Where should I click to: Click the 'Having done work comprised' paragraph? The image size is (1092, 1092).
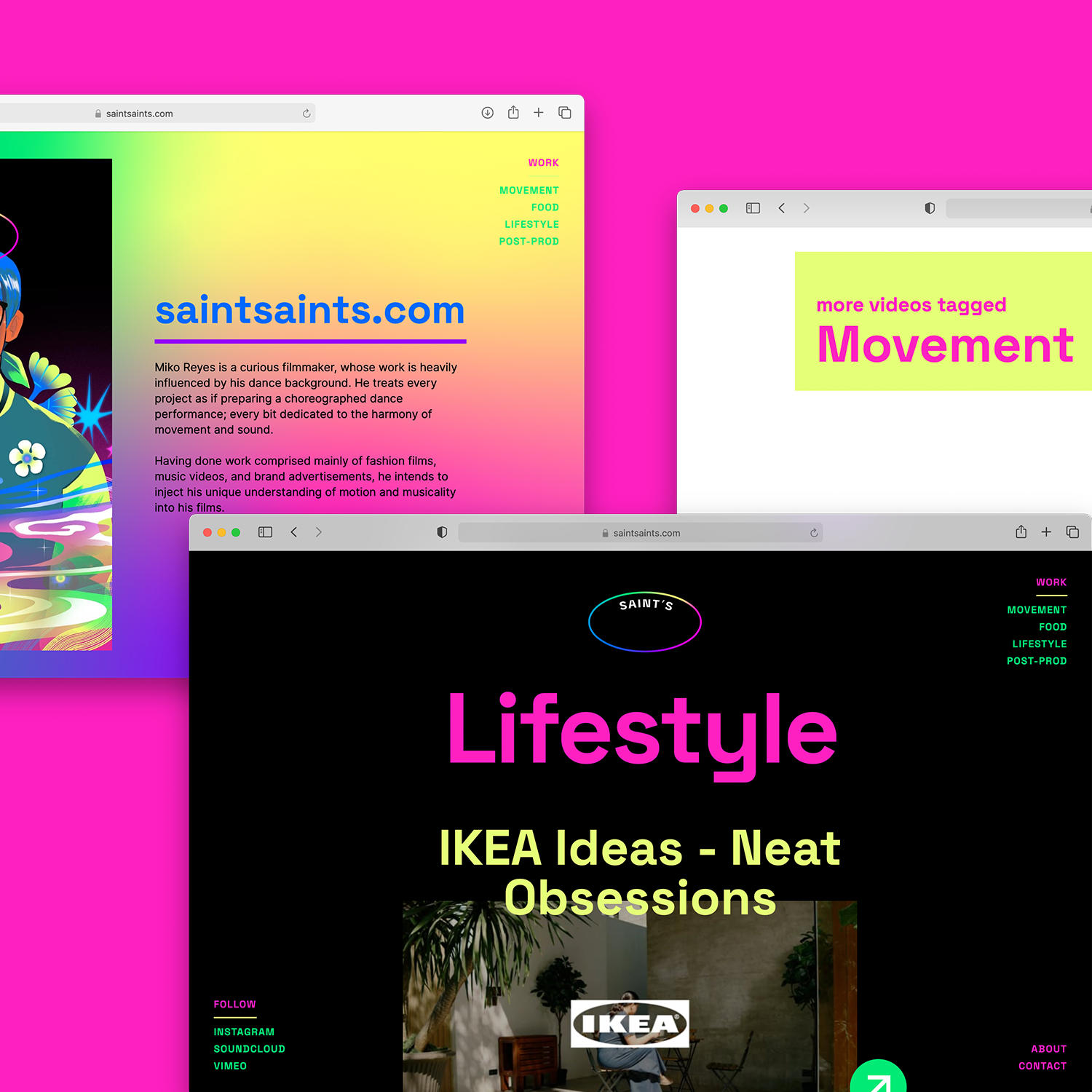point(305,484)
